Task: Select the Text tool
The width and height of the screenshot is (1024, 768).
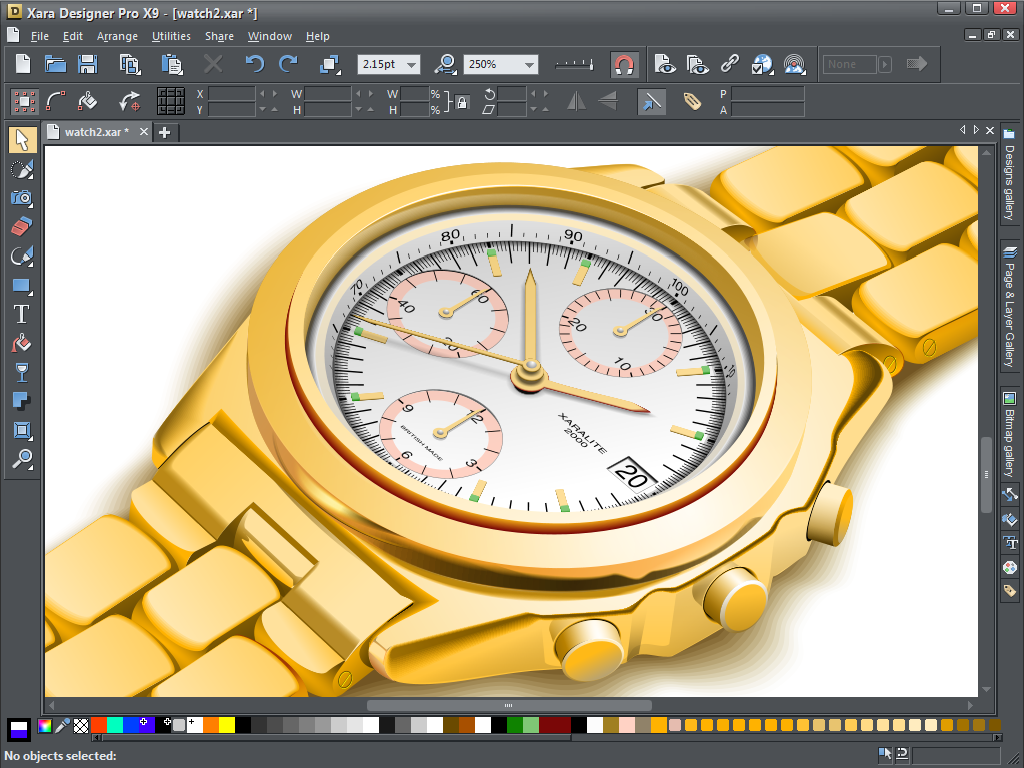Action: 22,313
